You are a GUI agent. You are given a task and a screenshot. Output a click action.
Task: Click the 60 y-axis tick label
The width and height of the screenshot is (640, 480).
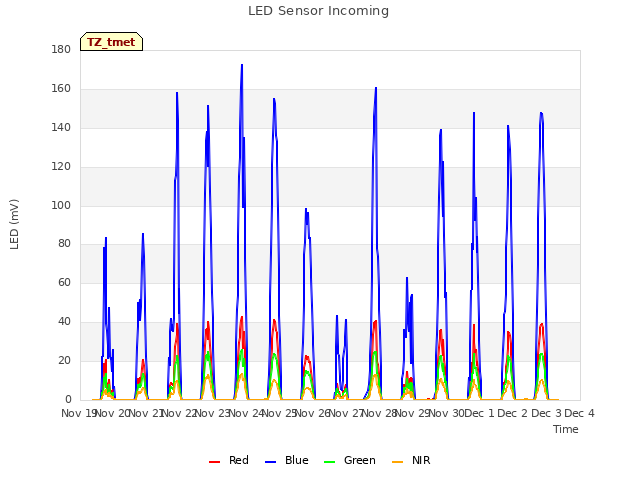(x=64, y=282)
